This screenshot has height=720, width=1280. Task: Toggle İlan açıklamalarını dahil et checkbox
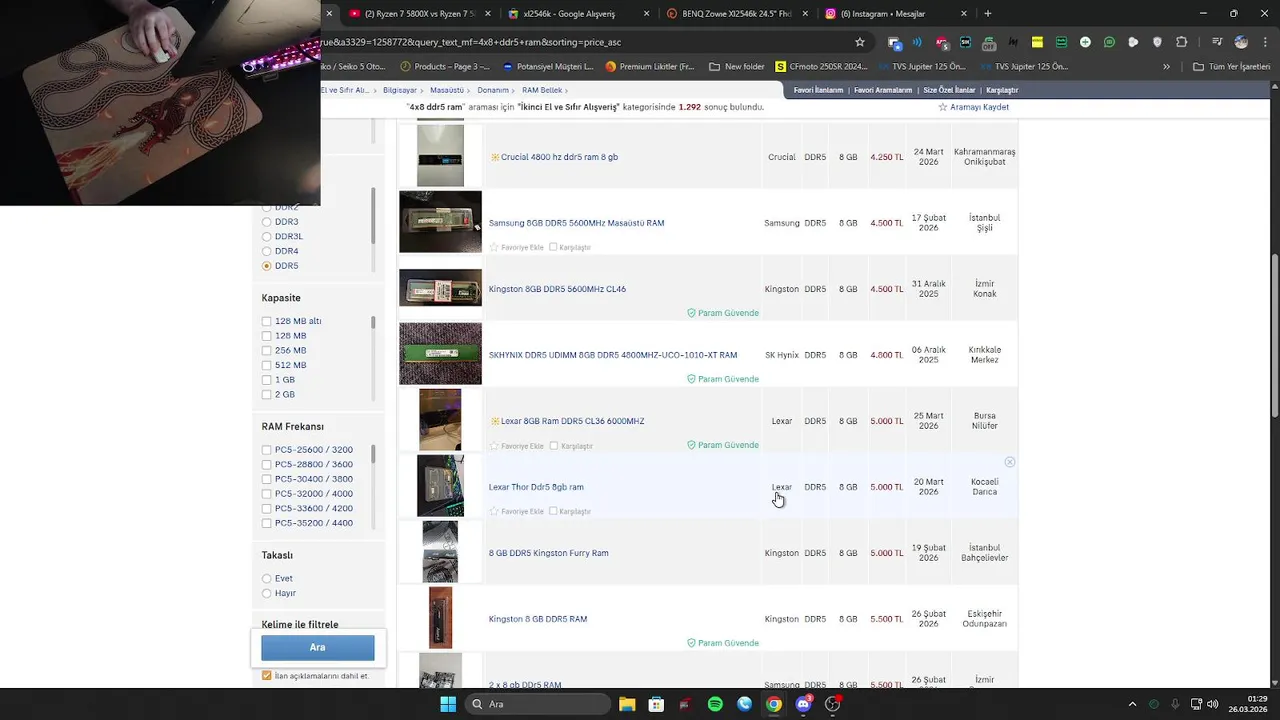[266, 676]
